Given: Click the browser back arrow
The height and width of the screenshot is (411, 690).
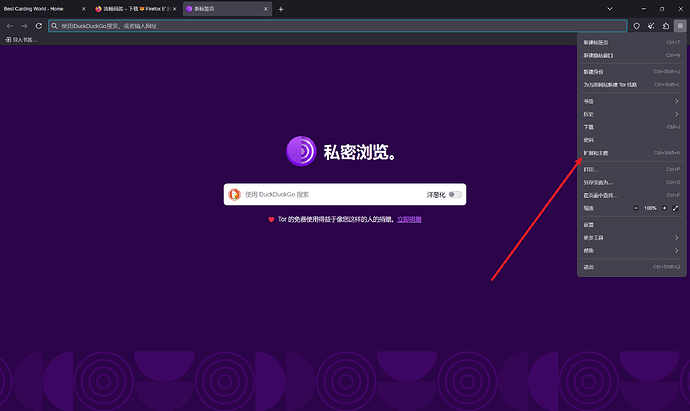Looking at the screenshot, I should [10, 26].
